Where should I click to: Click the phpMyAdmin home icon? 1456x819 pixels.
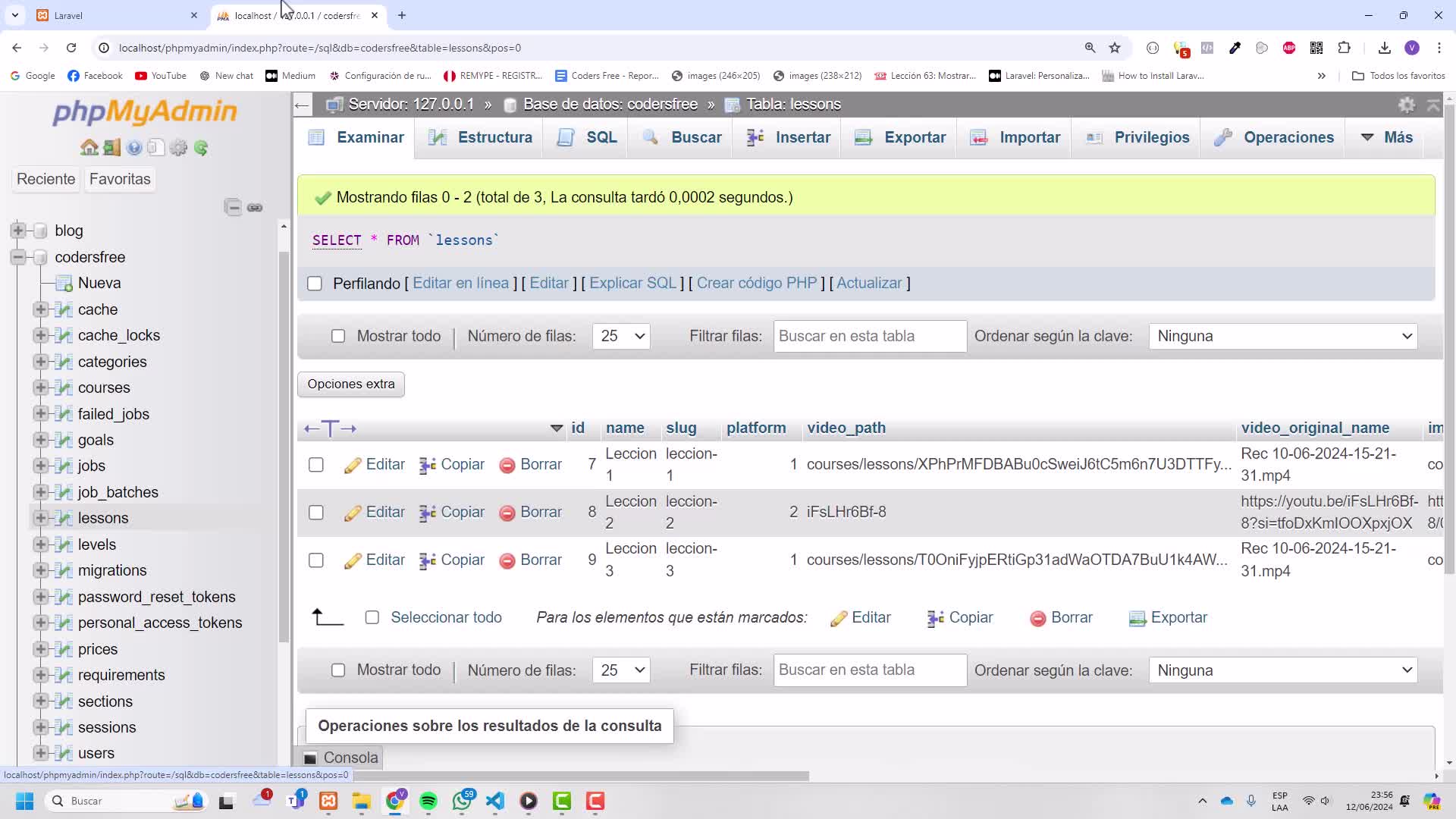pos(89,148)
